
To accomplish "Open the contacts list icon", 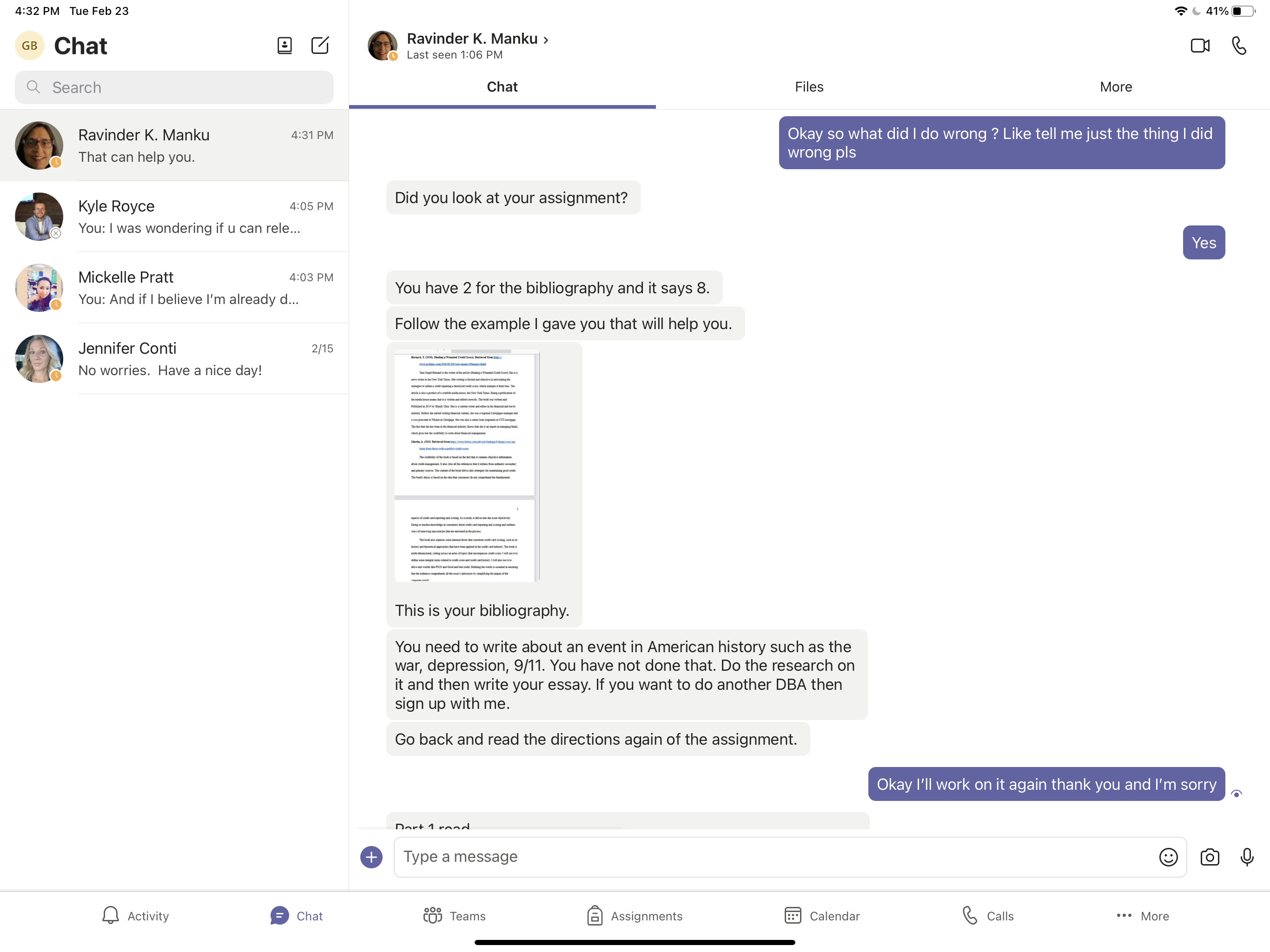I will (x=284, y=46).
